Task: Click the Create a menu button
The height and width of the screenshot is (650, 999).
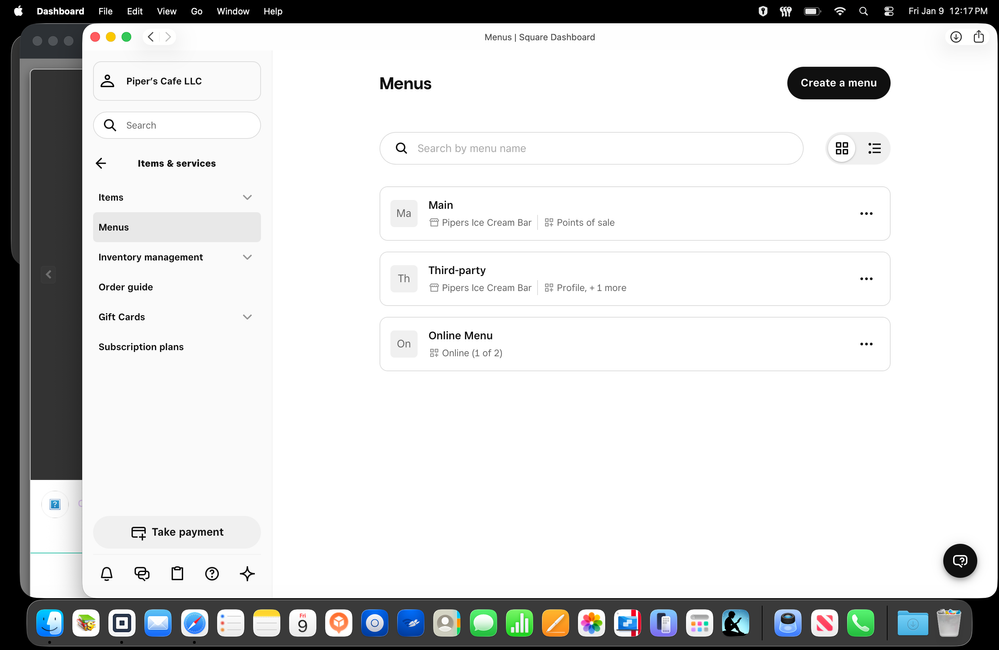Action: point(838,83)
